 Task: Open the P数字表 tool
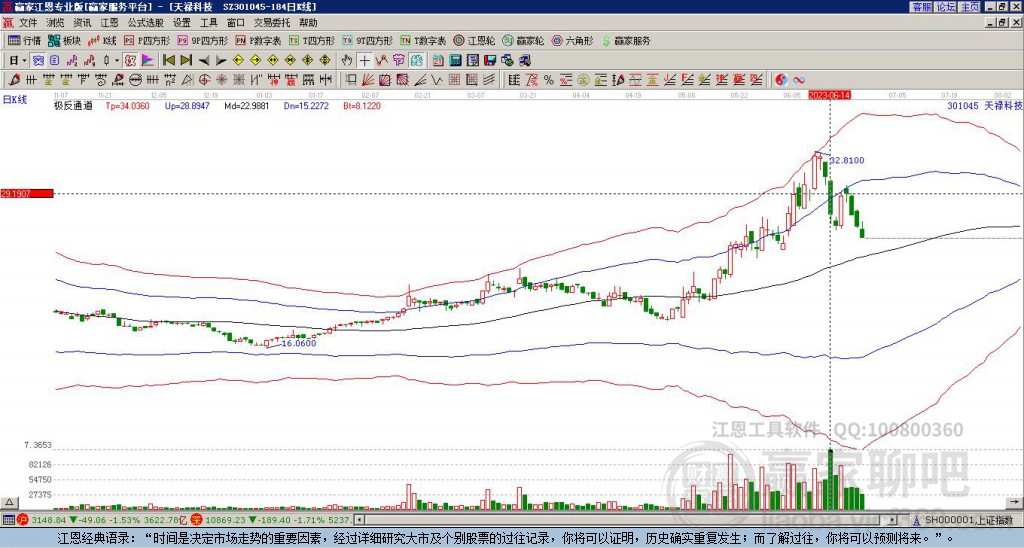point(259,40)
